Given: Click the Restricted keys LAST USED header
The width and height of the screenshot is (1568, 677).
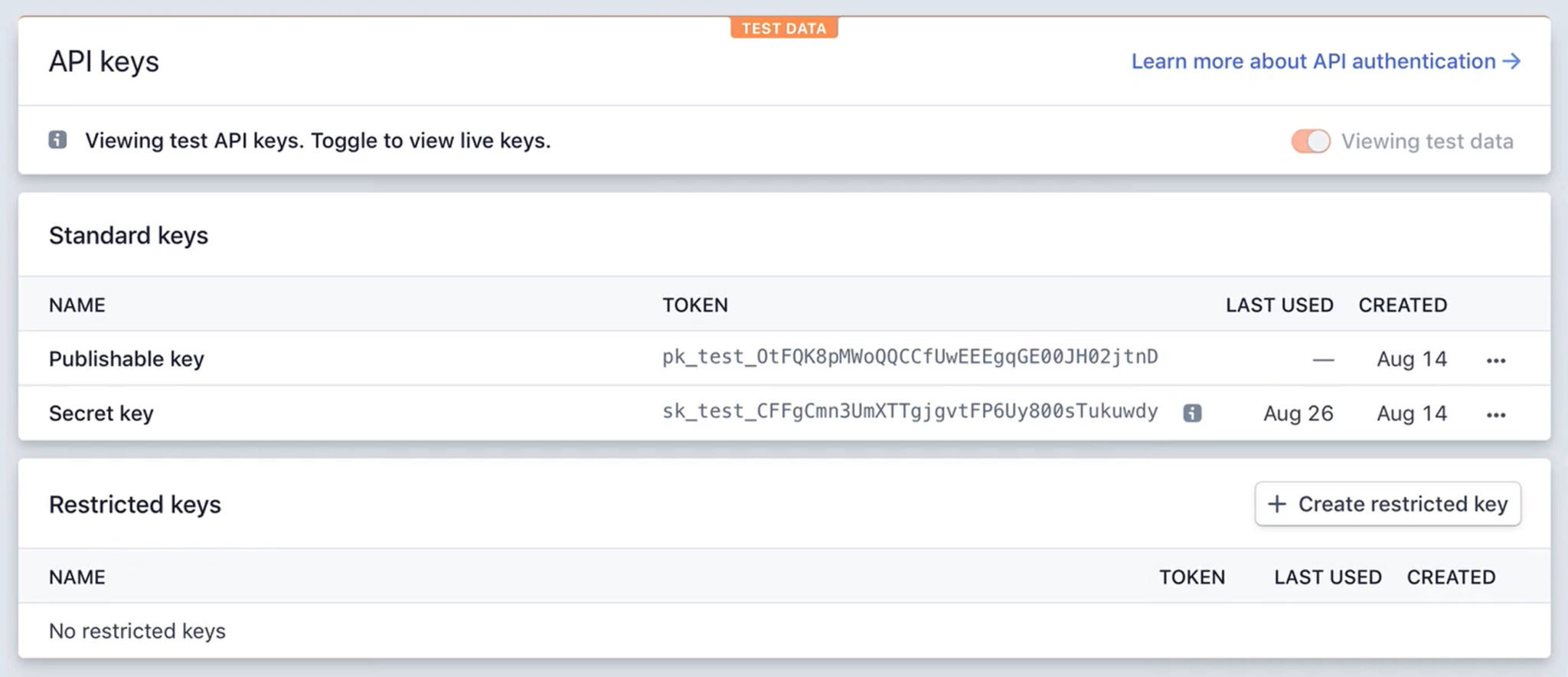Looking at the screenshot, I should [1328, 577].
